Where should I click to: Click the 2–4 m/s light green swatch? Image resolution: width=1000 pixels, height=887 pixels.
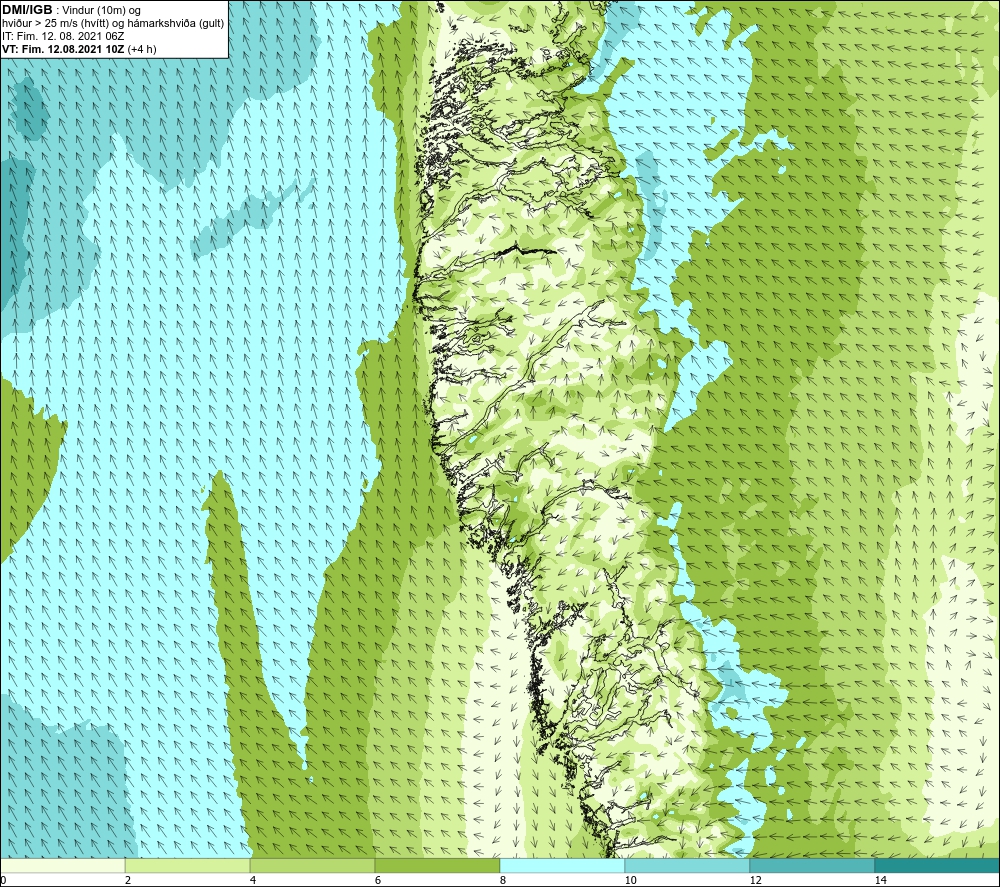(188, 866)
